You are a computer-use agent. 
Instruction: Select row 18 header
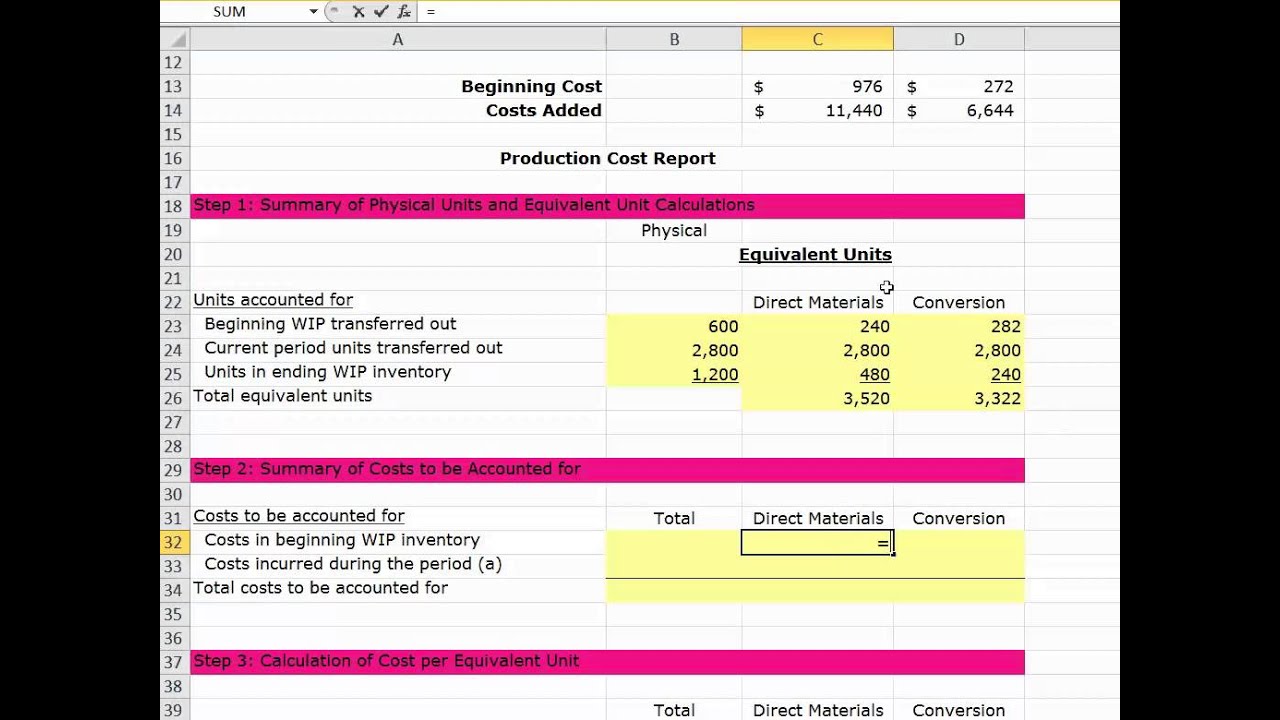pos(174,206)
